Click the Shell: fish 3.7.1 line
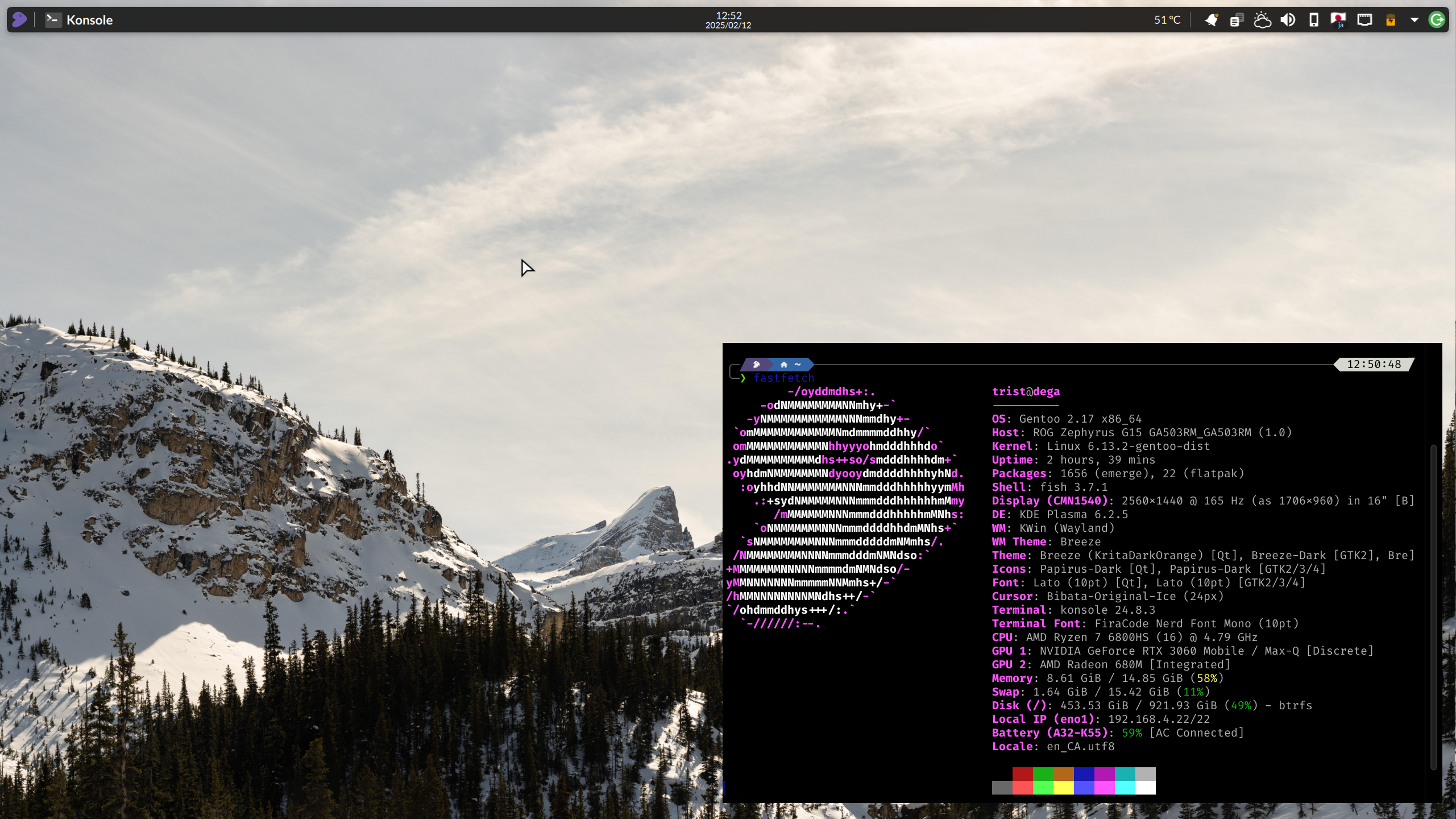 (x=1050, y=487)
